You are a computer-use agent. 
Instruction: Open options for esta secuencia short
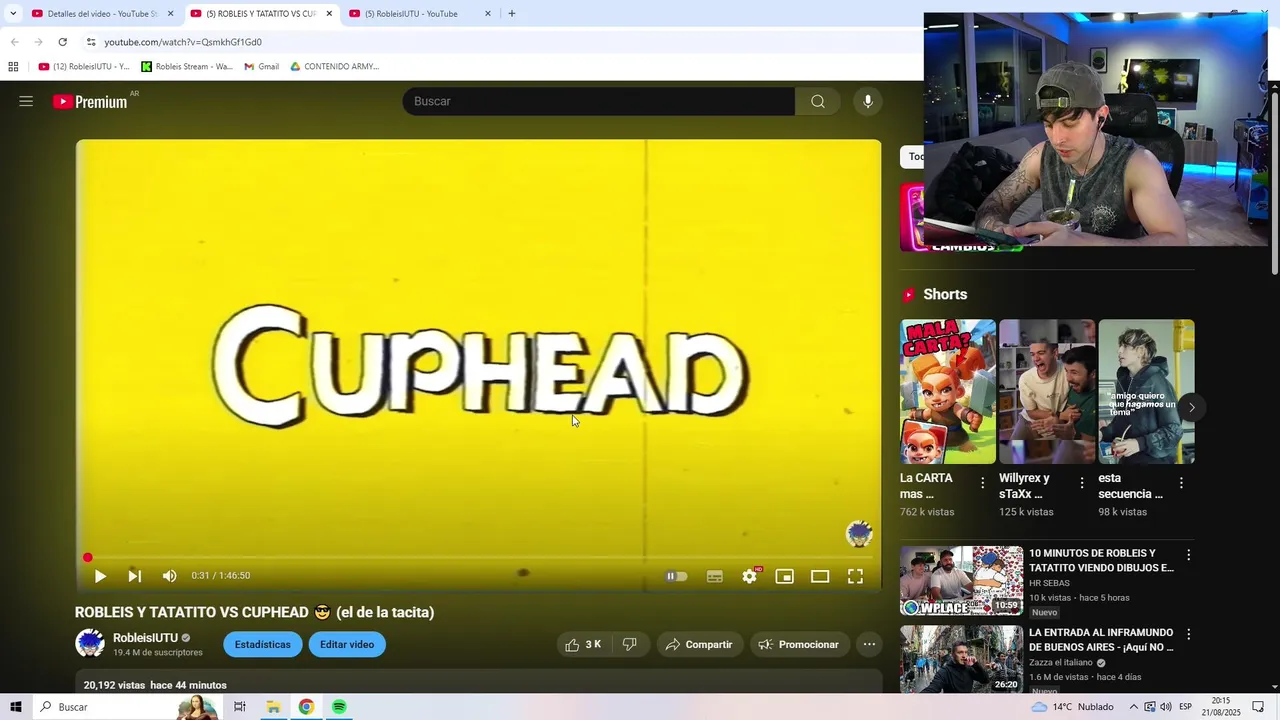click(1181, 483)
